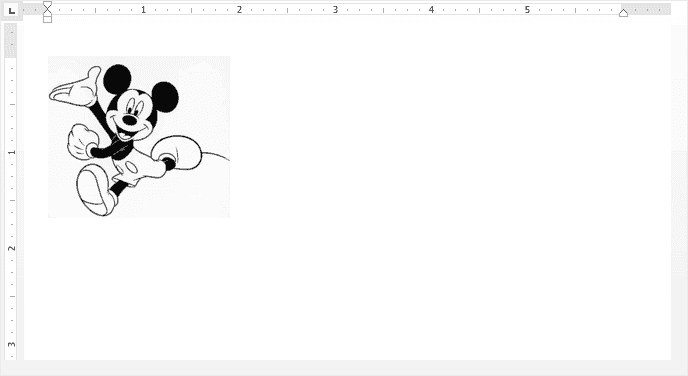Click vertical ruler at mark 2
The width and height of the screenshot is (688, 376).
[x=11, y=248]
